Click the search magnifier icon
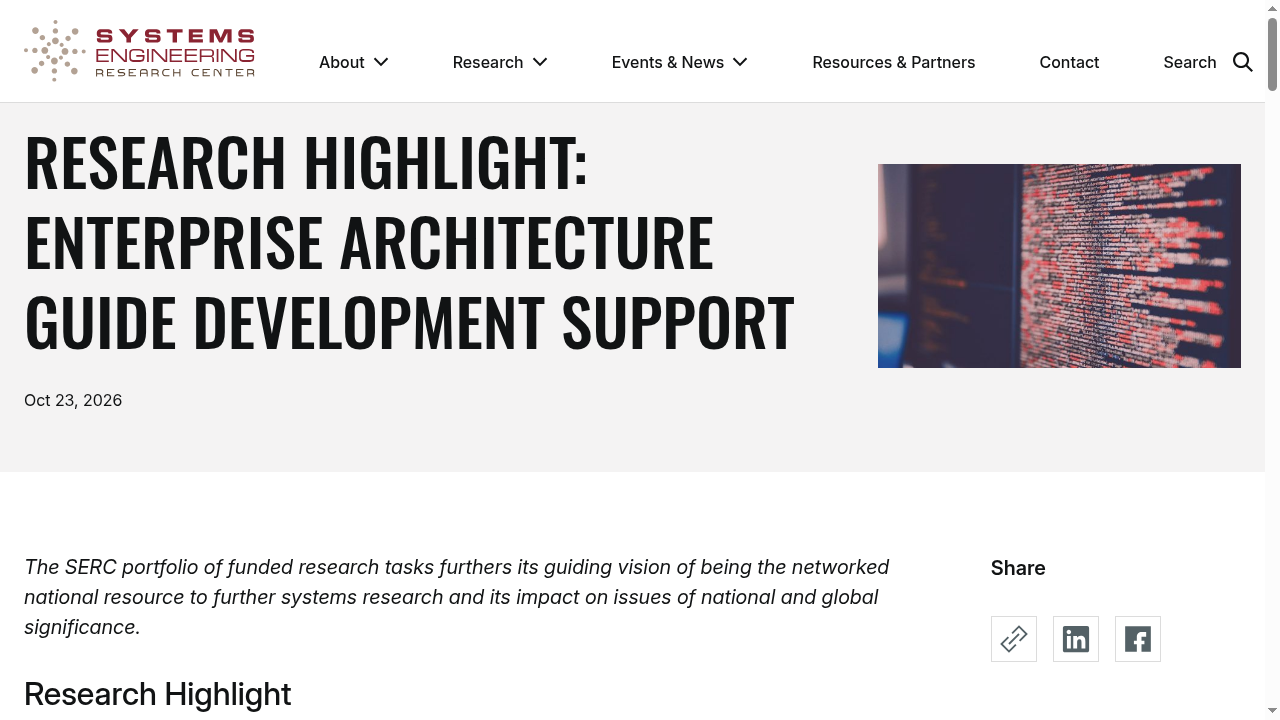Viewport: 1280px width, 720px height. pyautogui.click(x=1243, y=62)
